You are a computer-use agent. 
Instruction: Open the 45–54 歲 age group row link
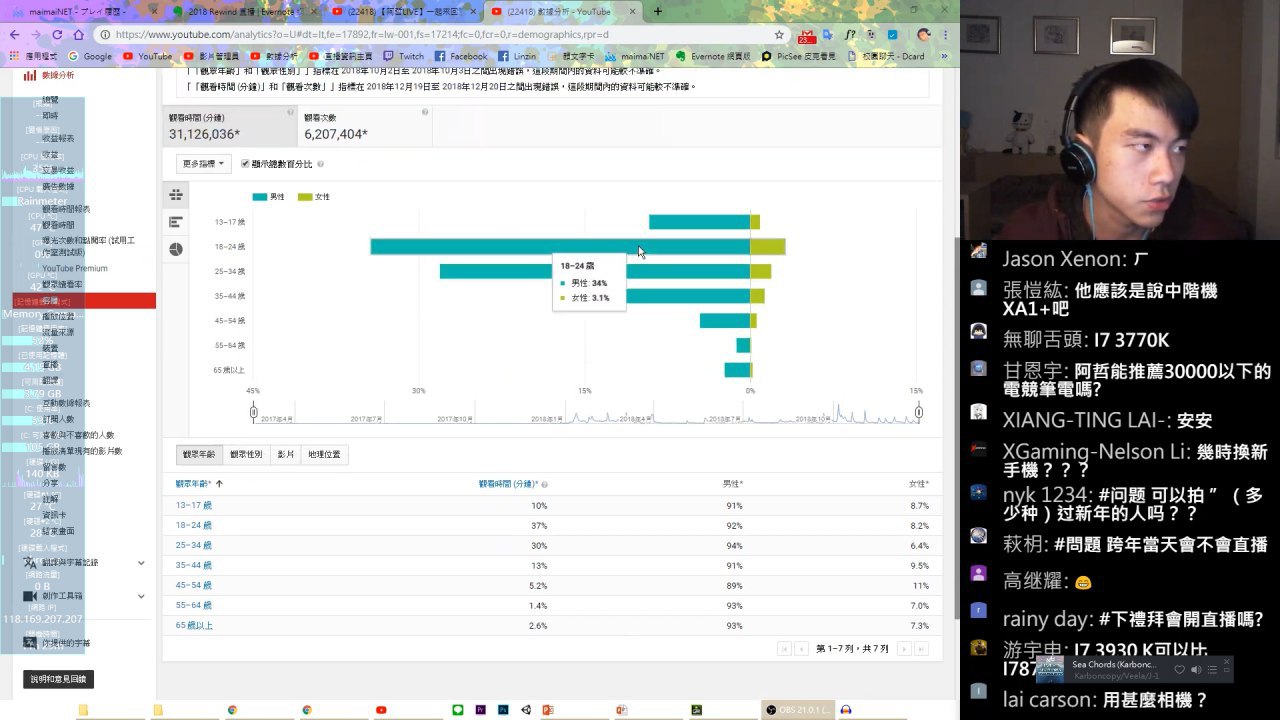tap(194, 585)
